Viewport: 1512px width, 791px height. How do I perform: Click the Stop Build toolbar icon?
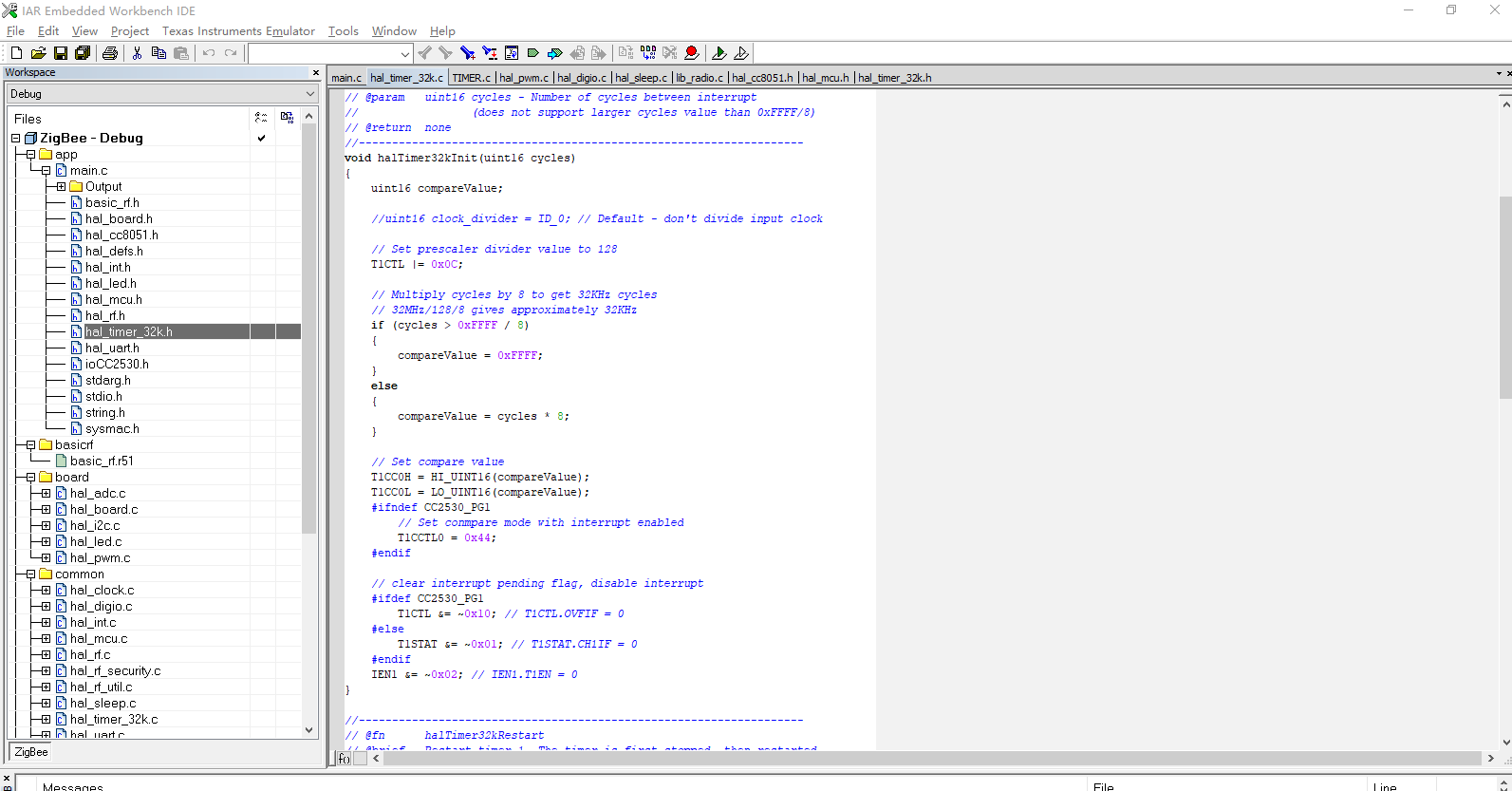[x=670, y=53]
